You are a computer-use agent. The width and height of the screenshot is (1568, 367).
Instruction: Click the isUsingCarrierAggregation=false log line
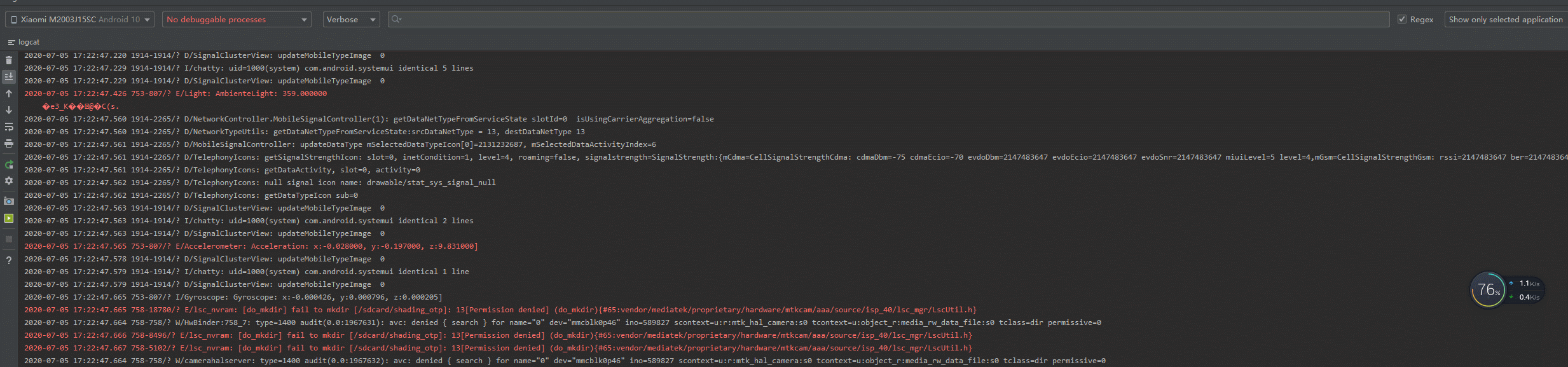pyautogui.click(x=369, y=119)
